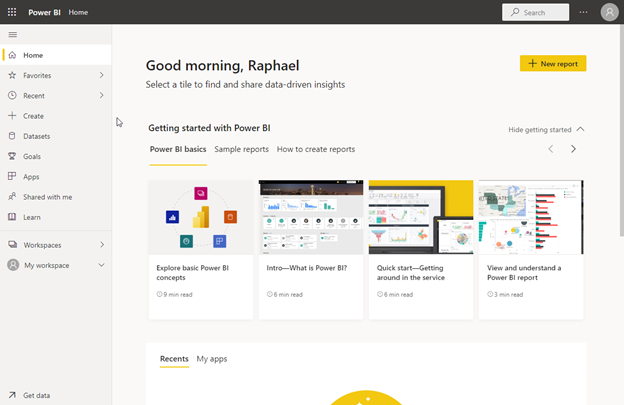Click the Recent clock icon

point(12,95)
